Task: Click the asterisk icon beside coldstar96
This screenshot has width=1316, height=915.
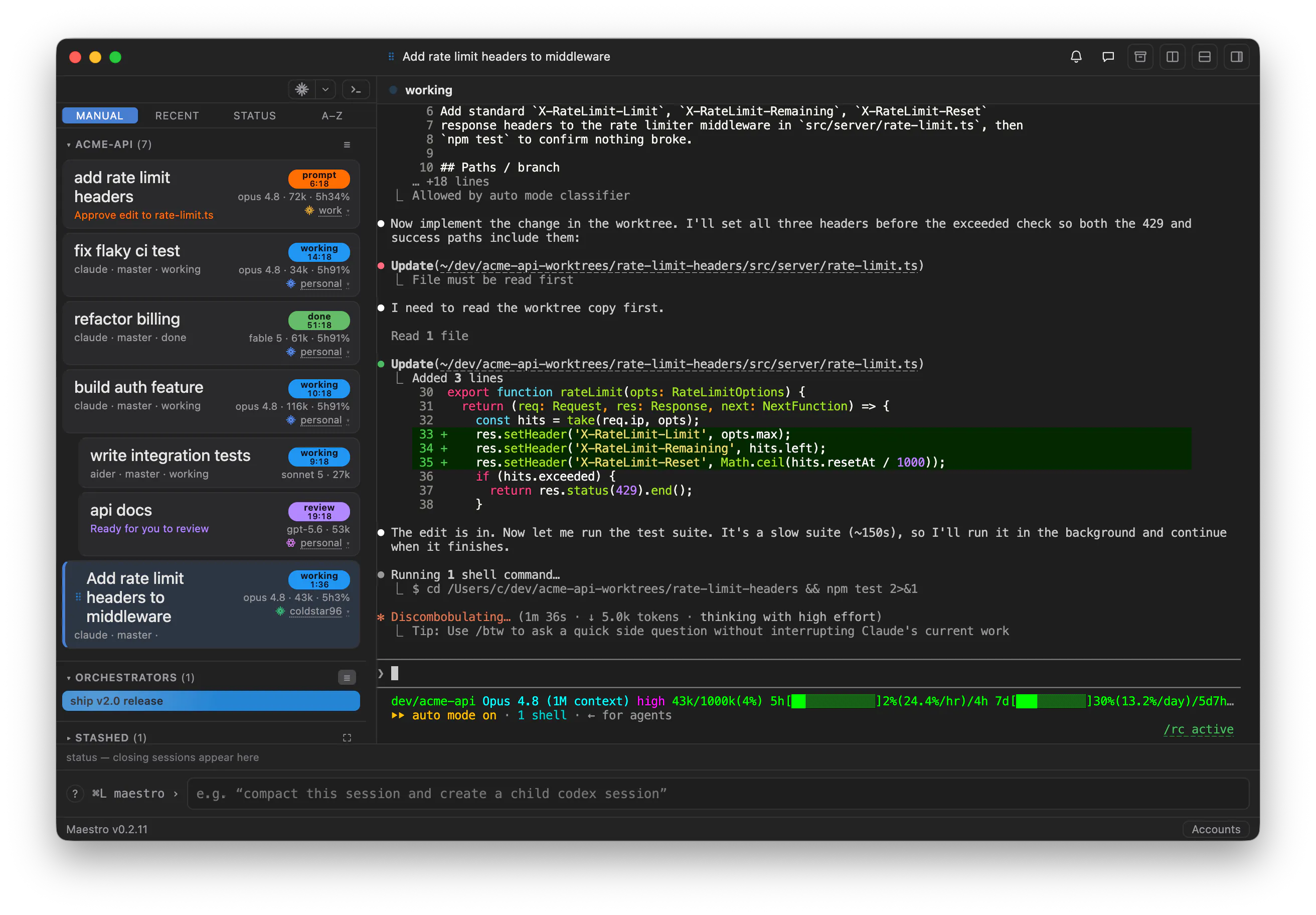Action: [x=280, y=611]
